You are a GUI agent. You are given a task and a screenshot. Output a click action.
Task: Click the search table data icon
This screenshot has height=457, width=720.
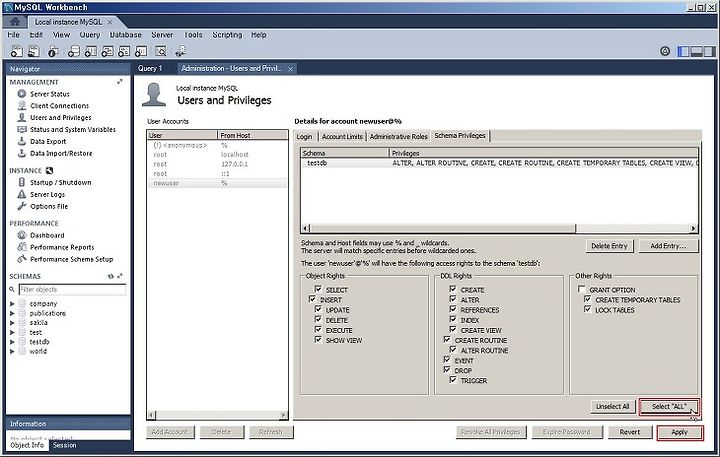(x=161, y=51)
